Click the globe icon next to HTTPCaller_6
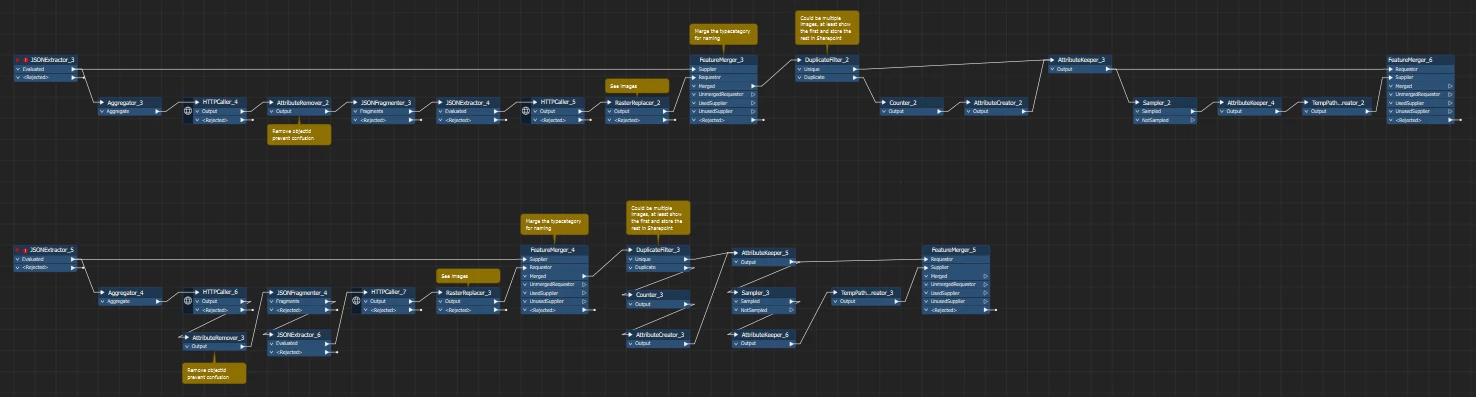The image size is (1476, 397). click(x=187, y=301)
